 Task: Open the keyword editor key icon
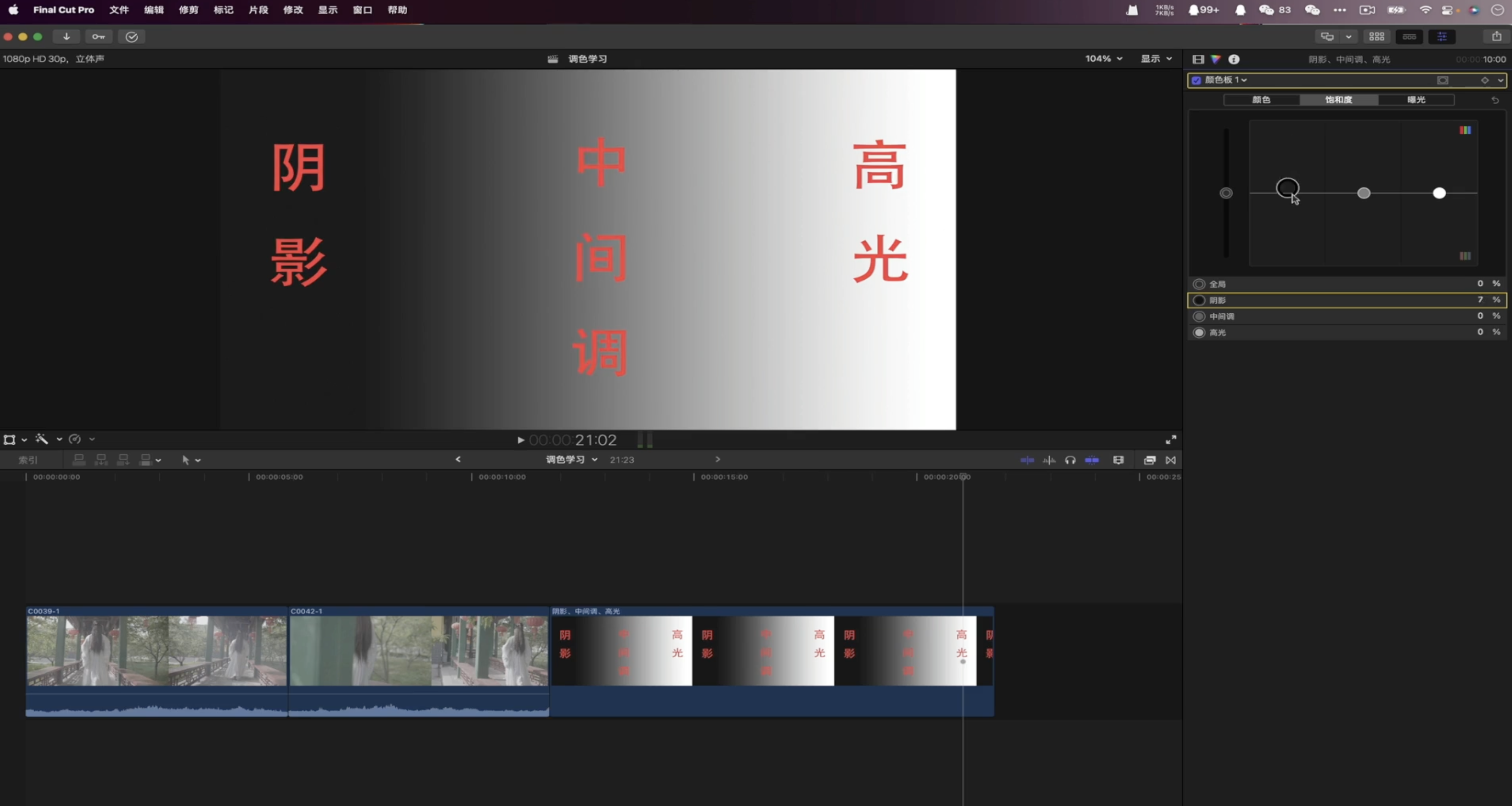[x=98, y=36]
